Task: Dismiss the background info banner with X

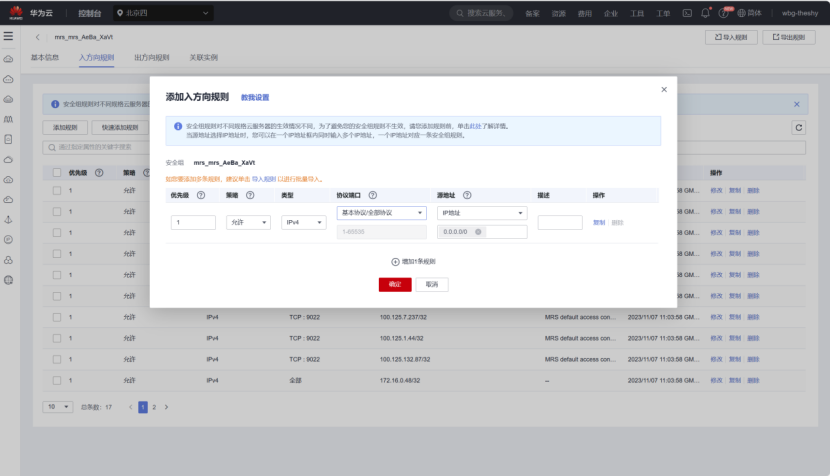Action: click(797, 104)
